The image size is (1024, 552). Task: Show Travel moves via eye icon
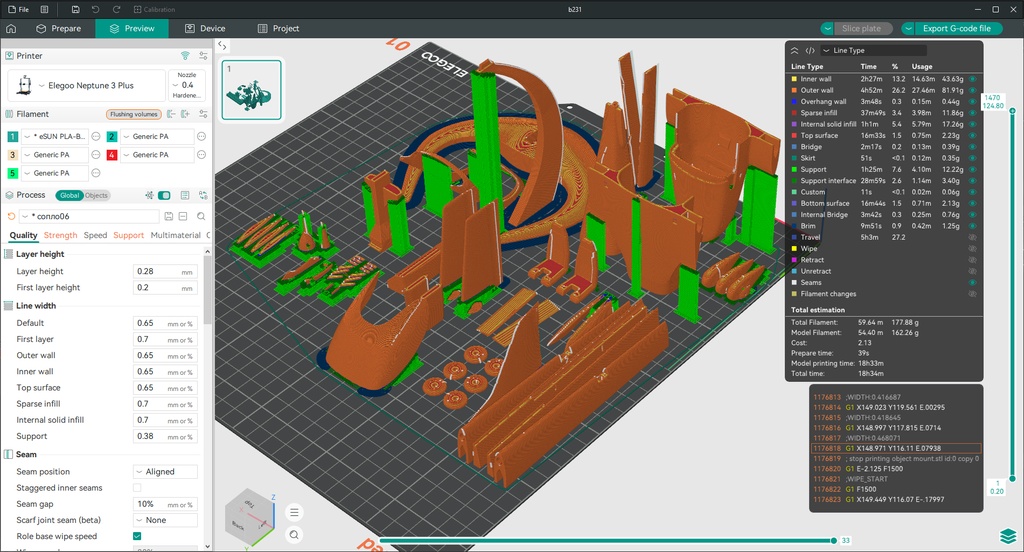point(972,237)
